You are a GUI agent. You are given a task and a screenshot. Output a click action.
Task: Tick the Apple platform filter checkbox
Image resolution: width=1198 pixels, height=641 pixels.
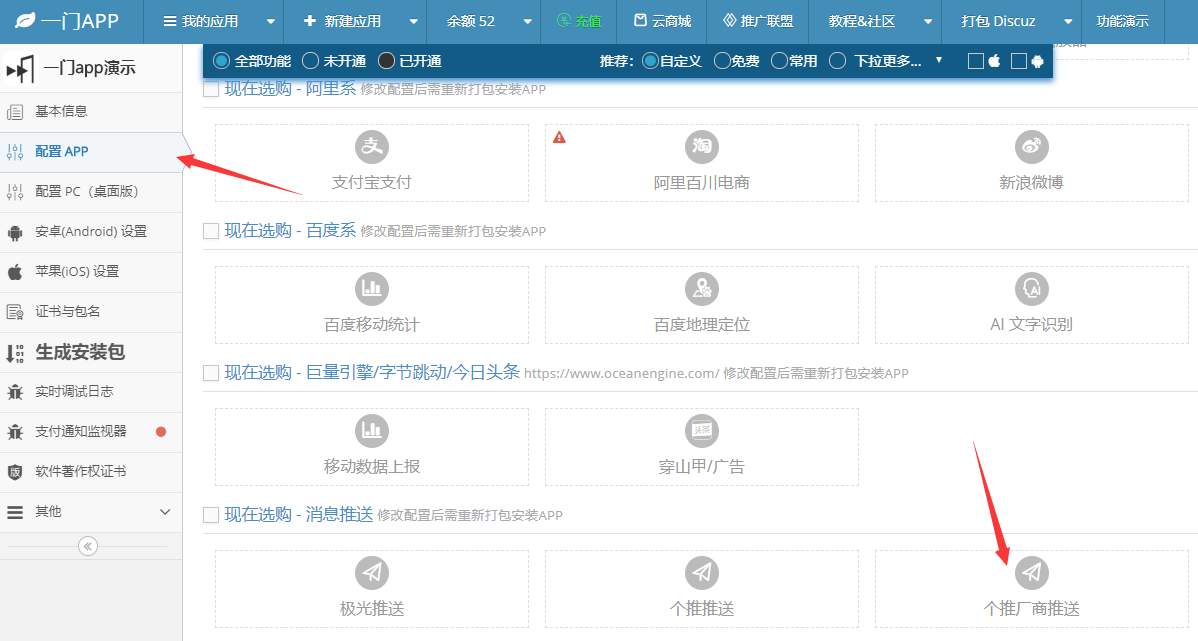pos(976,61)
